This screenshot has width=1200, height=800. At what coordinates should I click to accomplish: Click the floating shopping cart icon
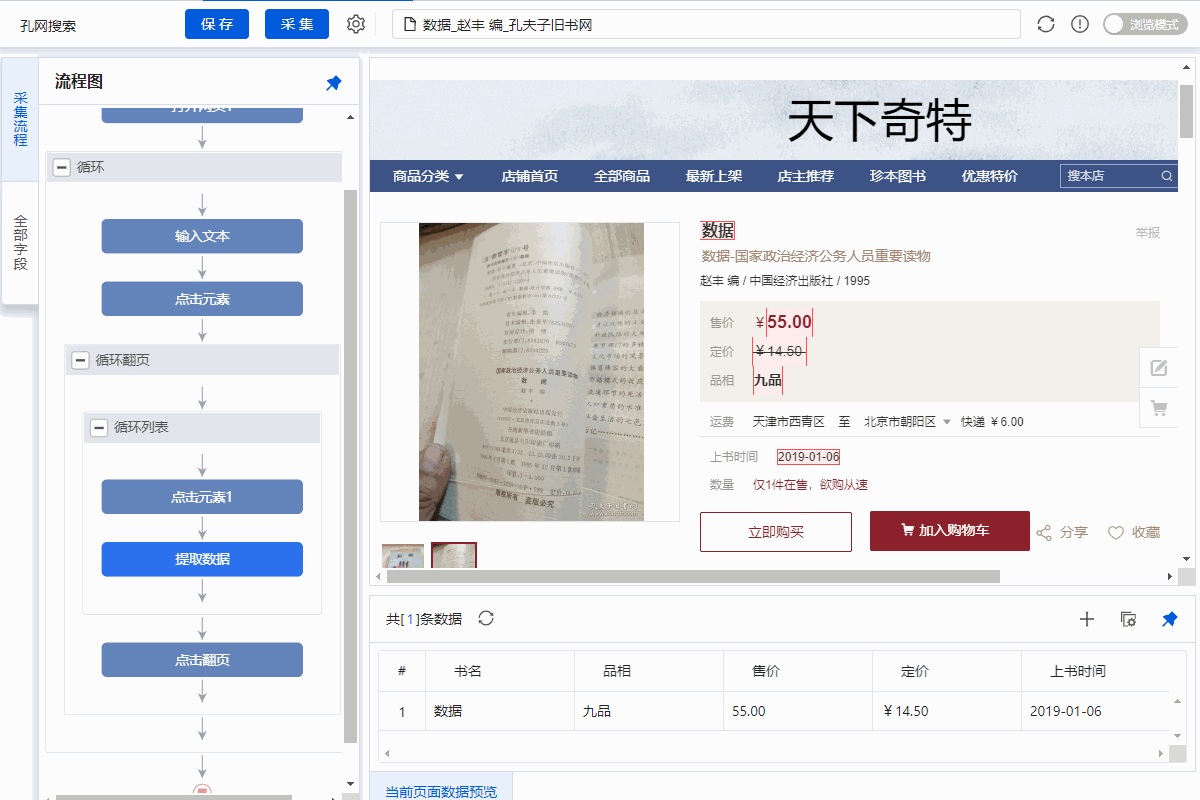pos(1159,408)
